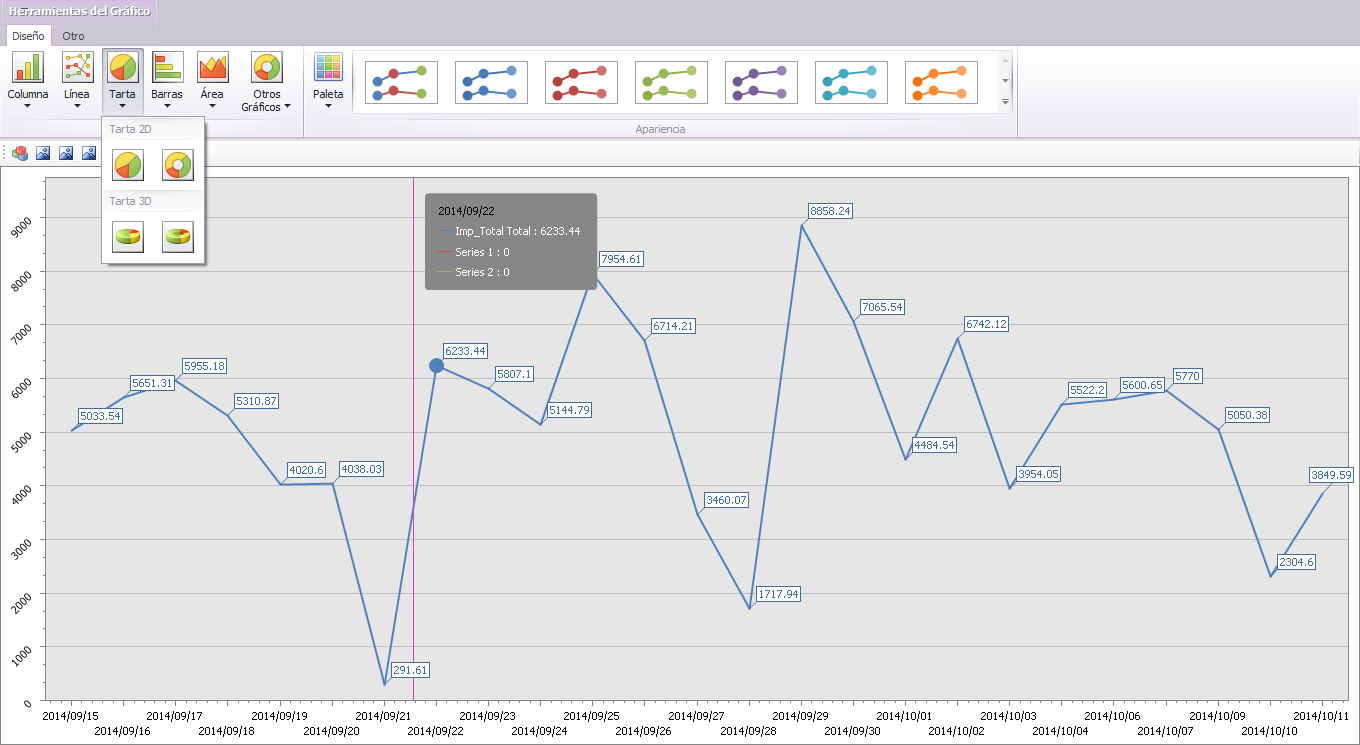Choose the orange line appearance style
1360x745 pixels.
[941, 82]
